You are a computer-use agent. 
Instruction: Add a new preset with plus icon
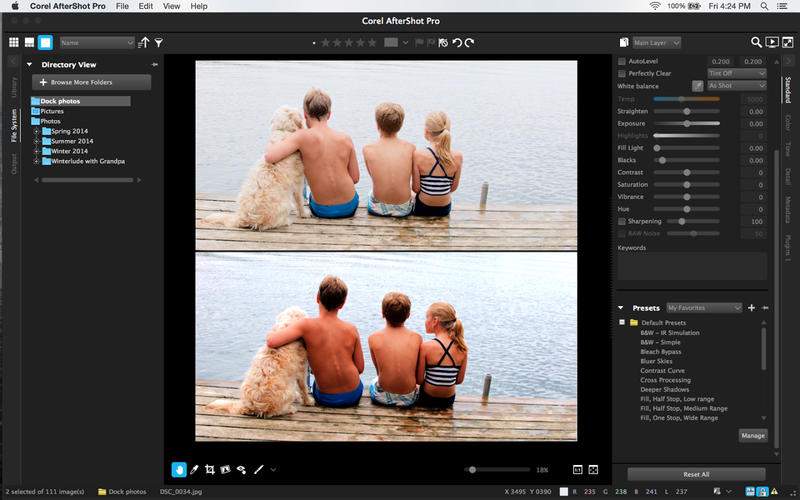coord(751,308)
